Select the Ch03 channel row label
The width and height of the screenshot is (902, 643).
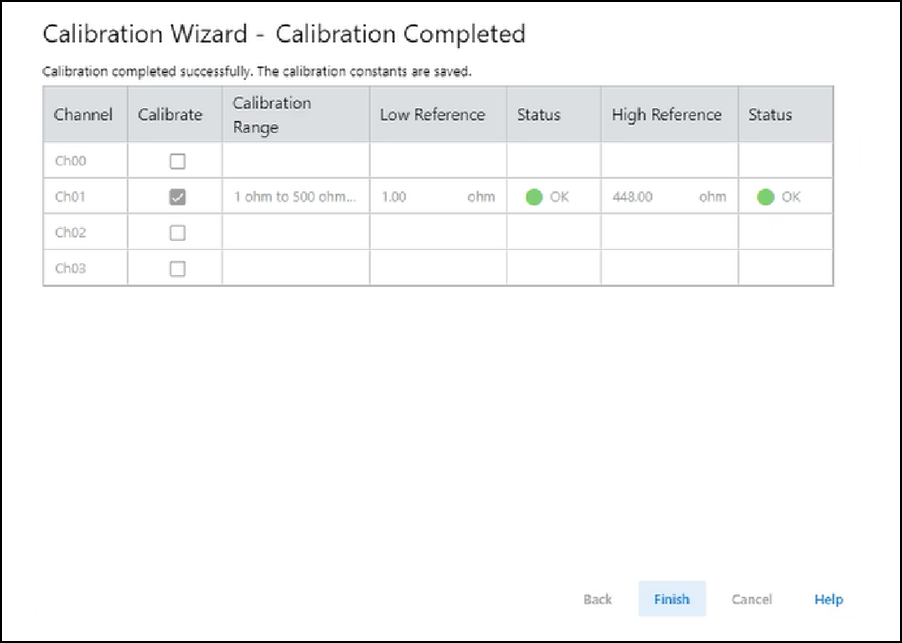pyautogui.click(x=70, y=269)
